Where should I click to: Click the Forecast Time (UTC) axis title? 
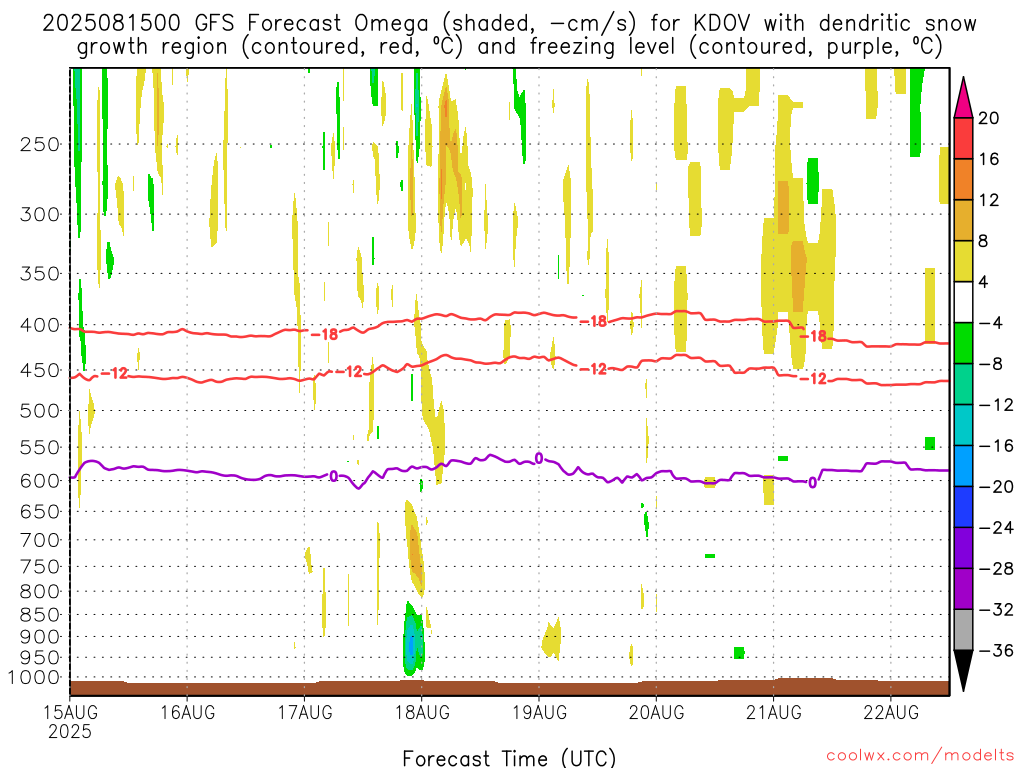pos(509,758)
